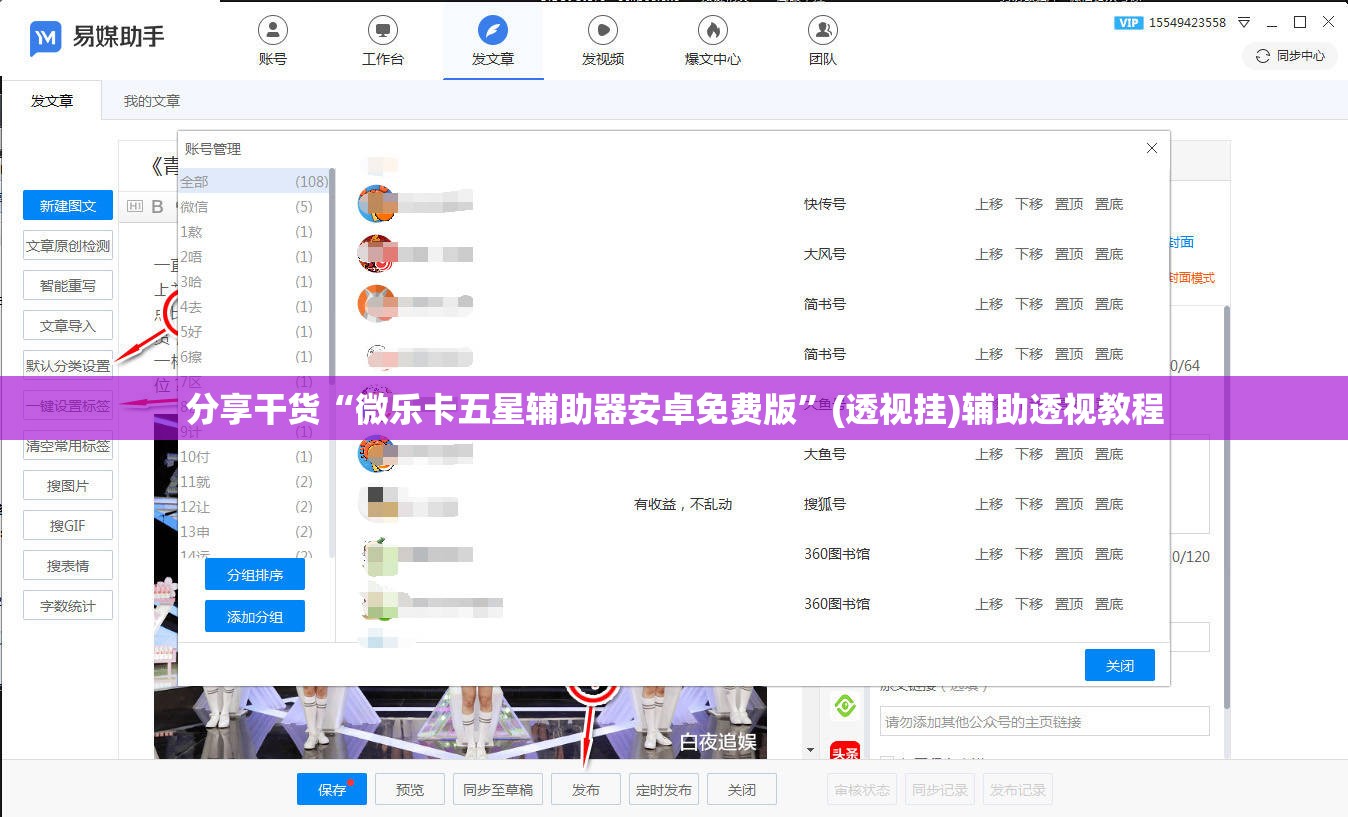Click the 添加分组 button

coord(255,616)
